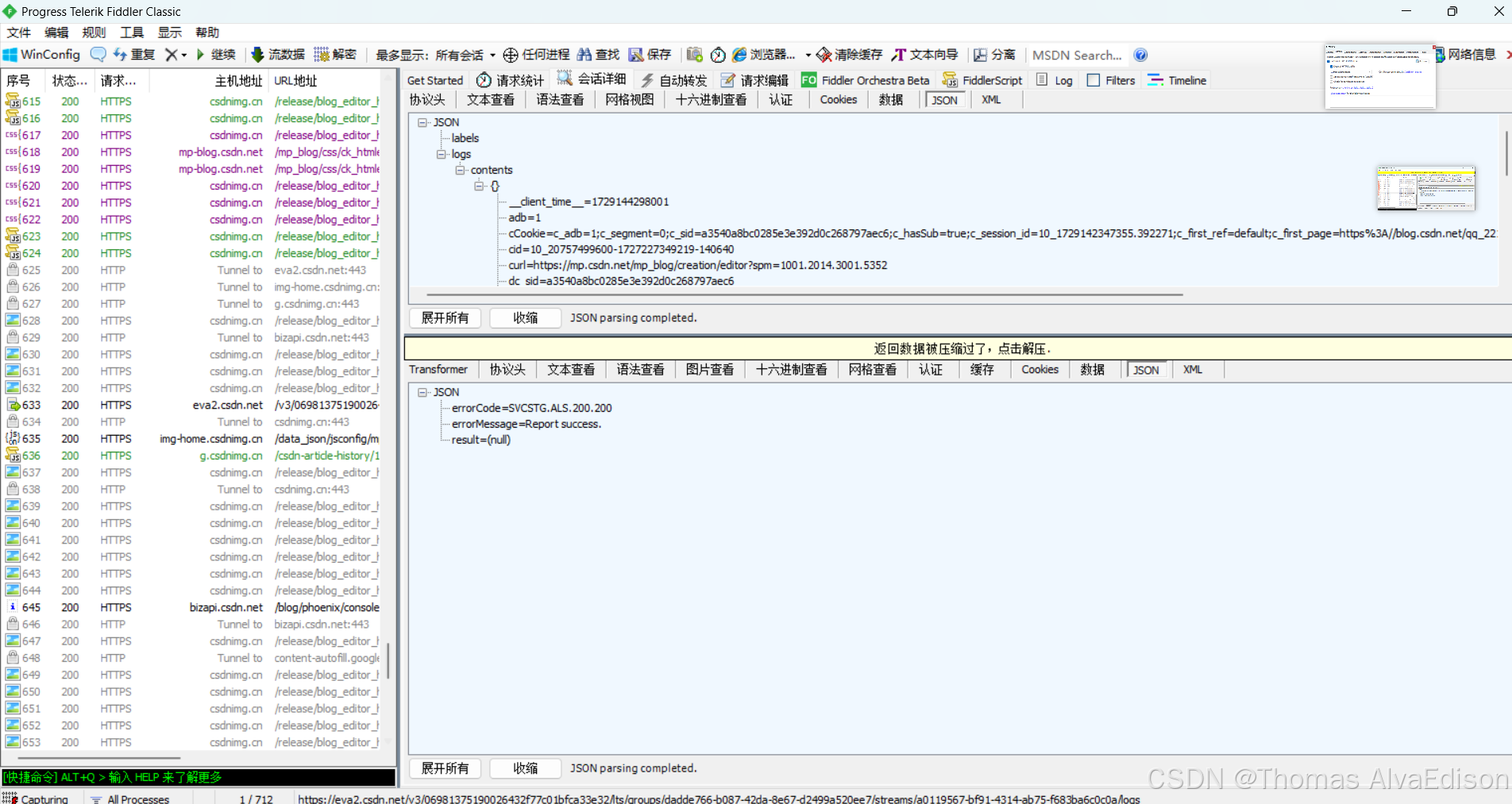The width and height of the screenshot is (1512, 804).
Task: Open WinConfig from the toolbar
Action: pos(42,55)
